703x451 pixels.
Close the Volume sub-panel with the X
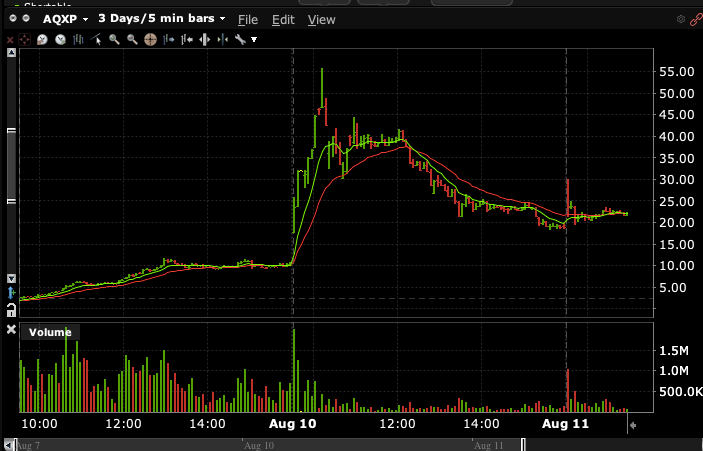click(x=12, y=330)
